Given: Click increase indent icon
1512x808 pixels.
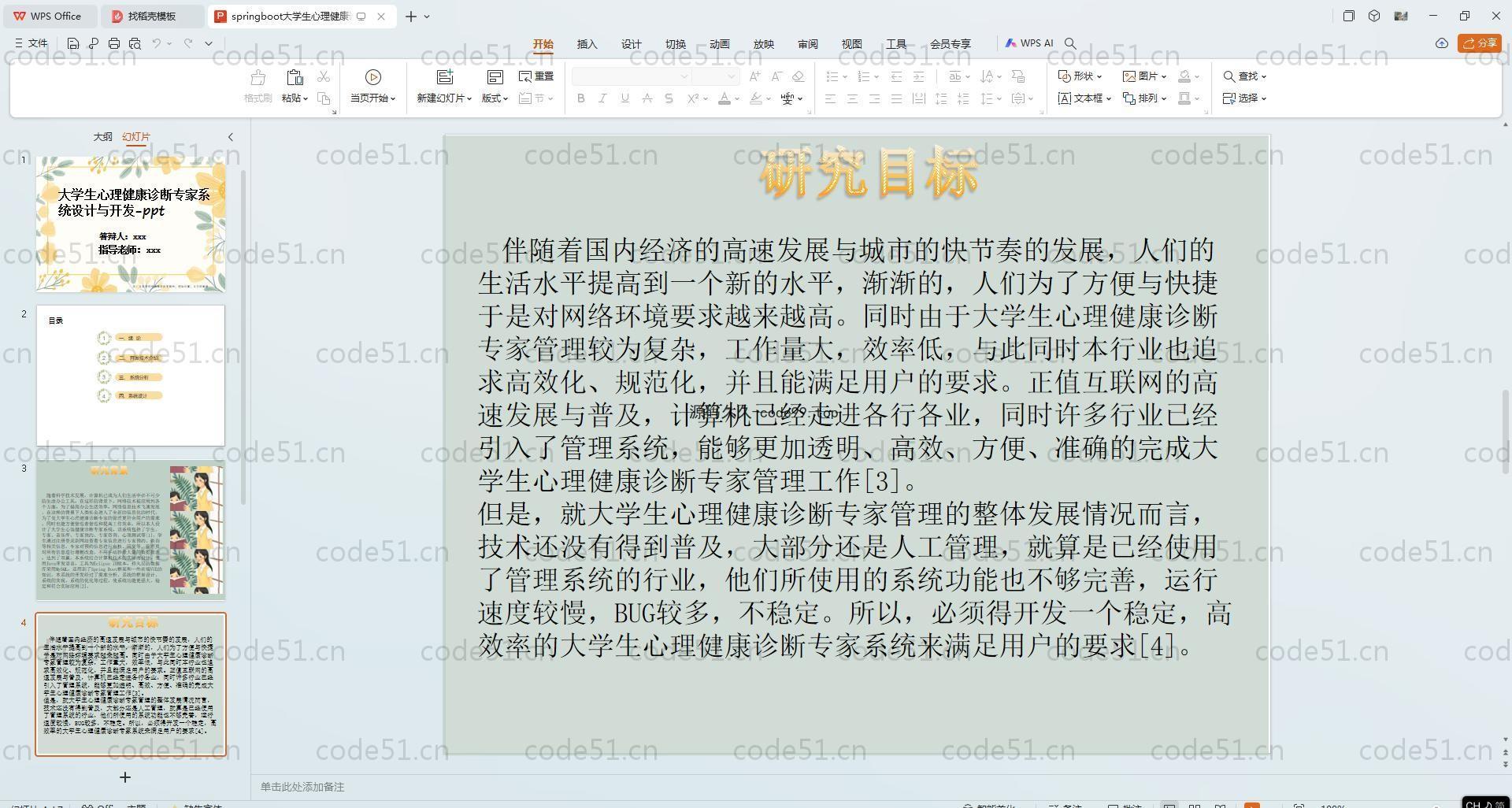Looking at the screenshot, I should 918,76.
